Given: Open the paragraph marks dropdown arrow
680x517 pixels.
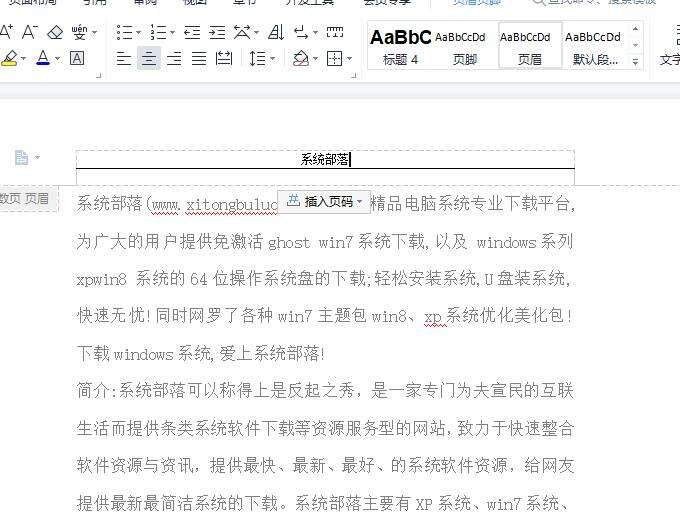Looking at the screenshot, I should tap(315, 33).
